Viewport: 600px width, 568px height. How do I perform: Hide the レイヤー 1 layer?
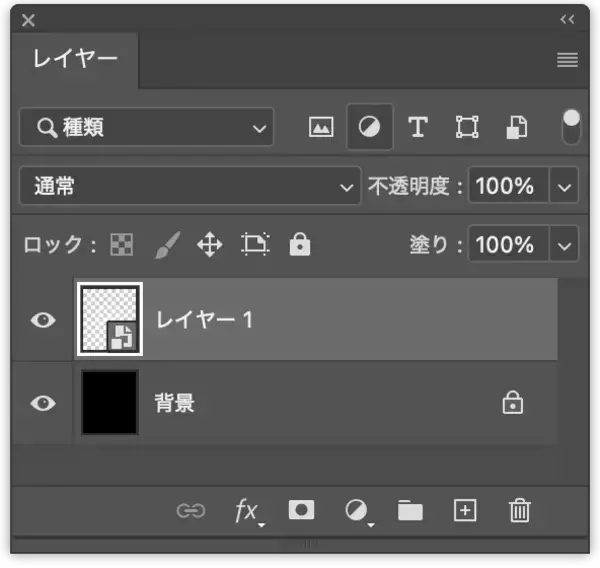43,320
